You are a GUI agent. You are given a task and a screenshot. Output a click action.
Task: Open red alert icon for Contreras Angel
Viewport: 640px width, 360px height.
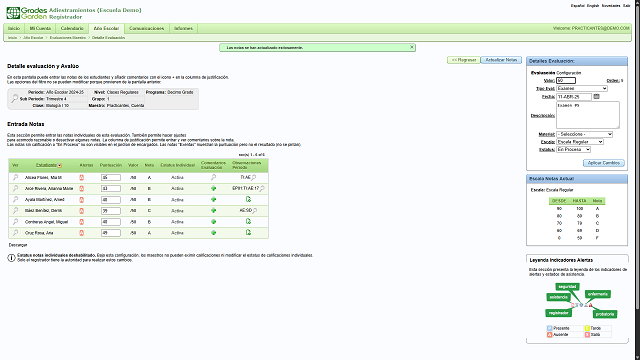coord(81,222)
